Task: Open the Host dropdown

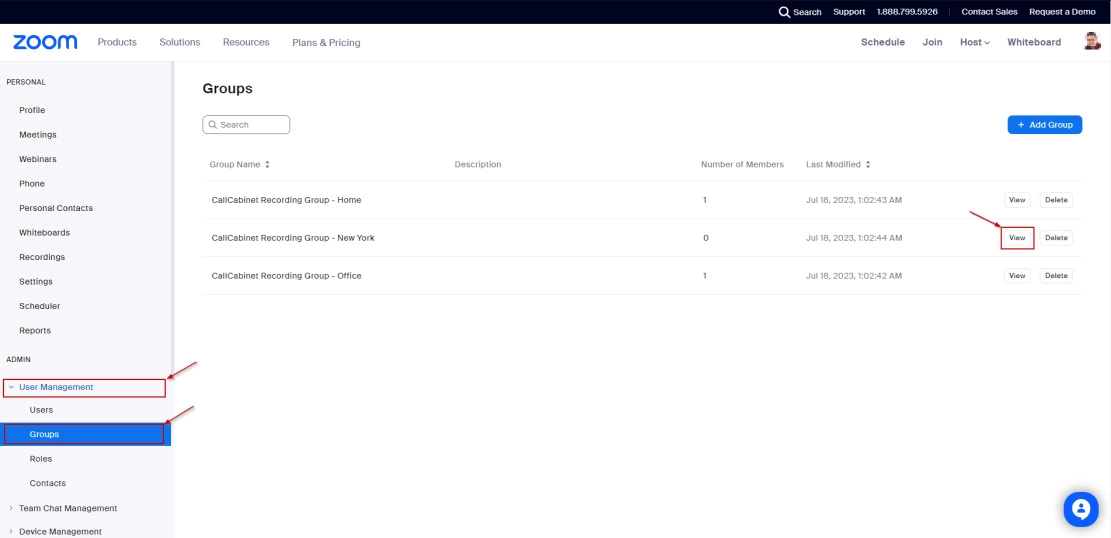Action: click(x=975, y=43)
